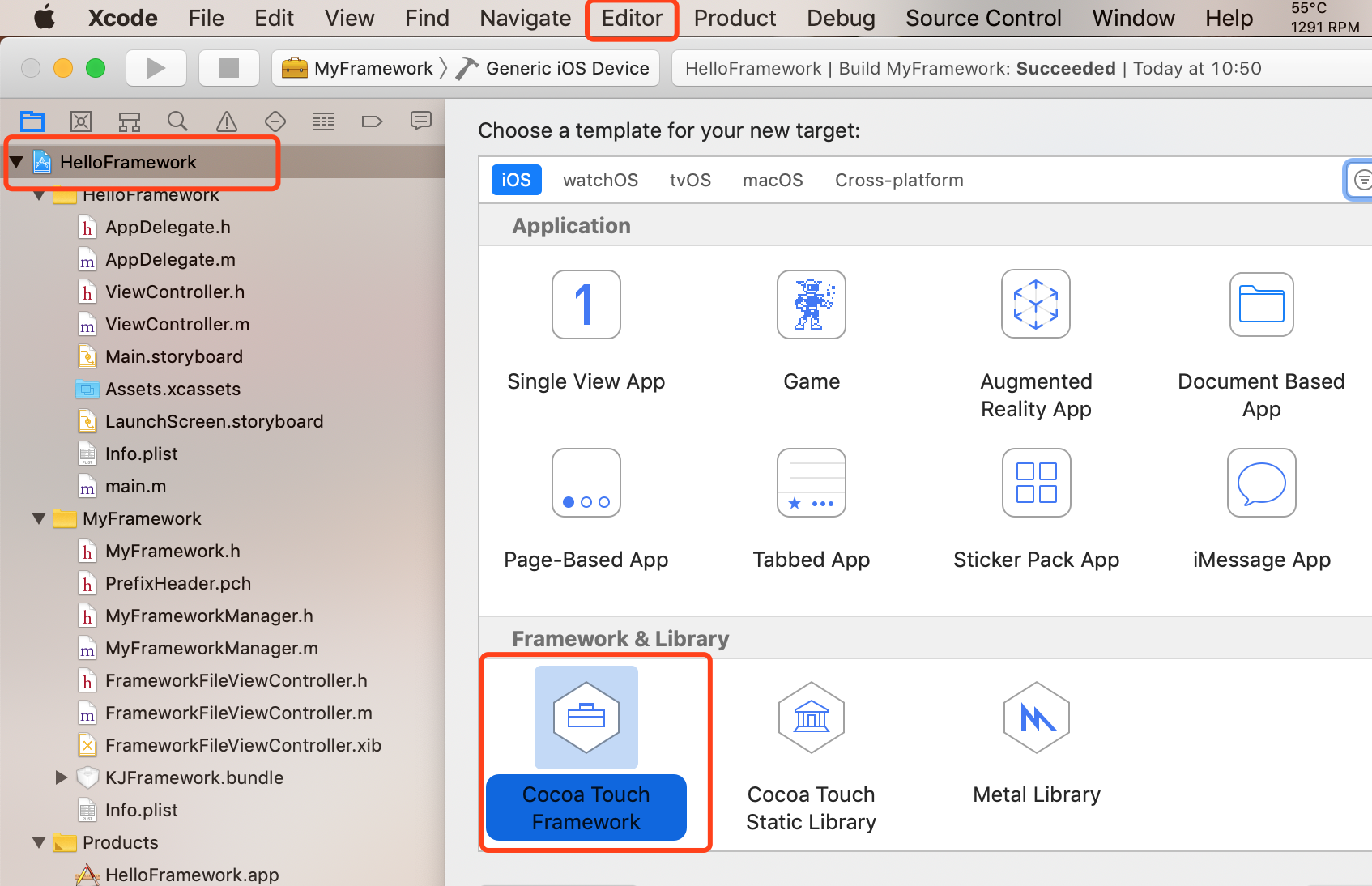Switch to the Cross-platform tab

click(899, 180)
